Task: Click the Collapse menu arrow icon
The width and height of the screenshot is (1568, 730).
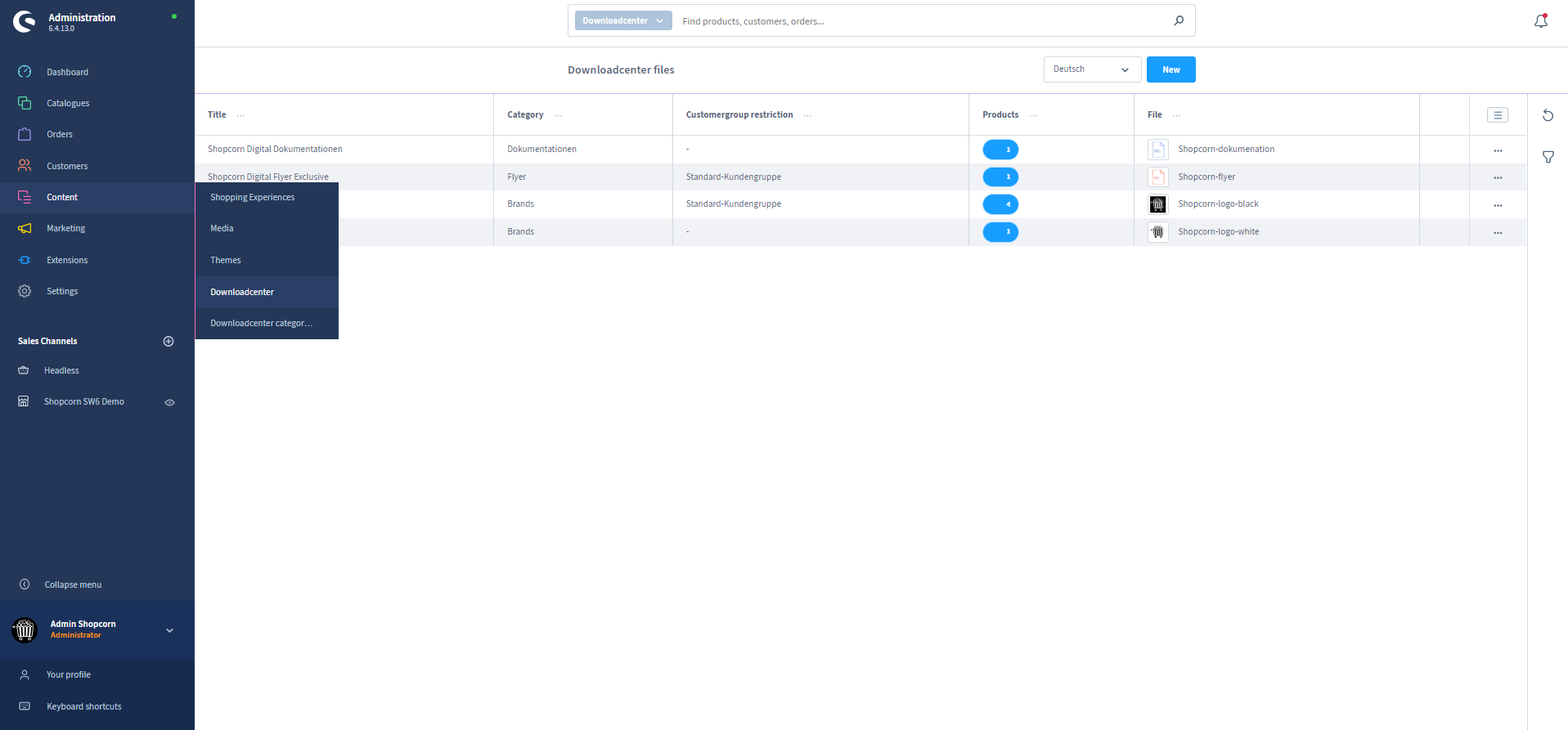Action: tap(25, 584)
